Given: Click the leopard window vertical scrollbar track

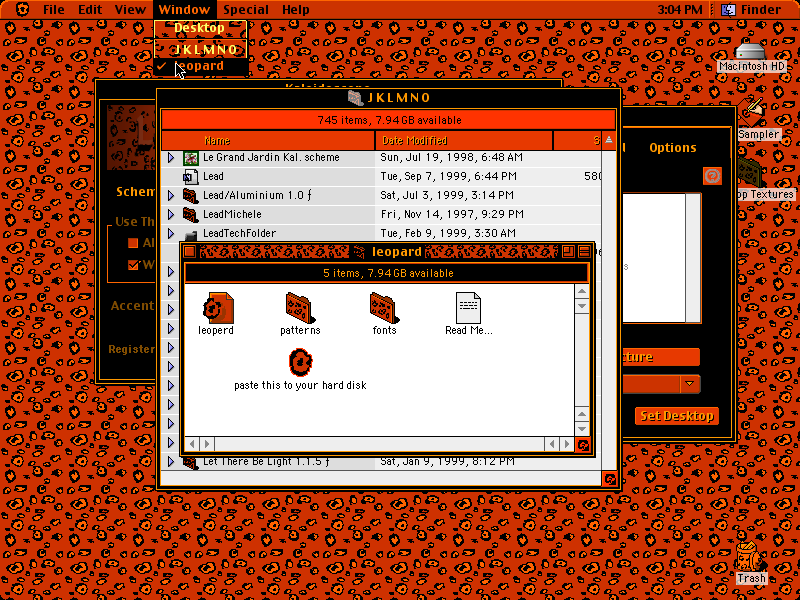Looking at the screenshot, I should [582, 360].
